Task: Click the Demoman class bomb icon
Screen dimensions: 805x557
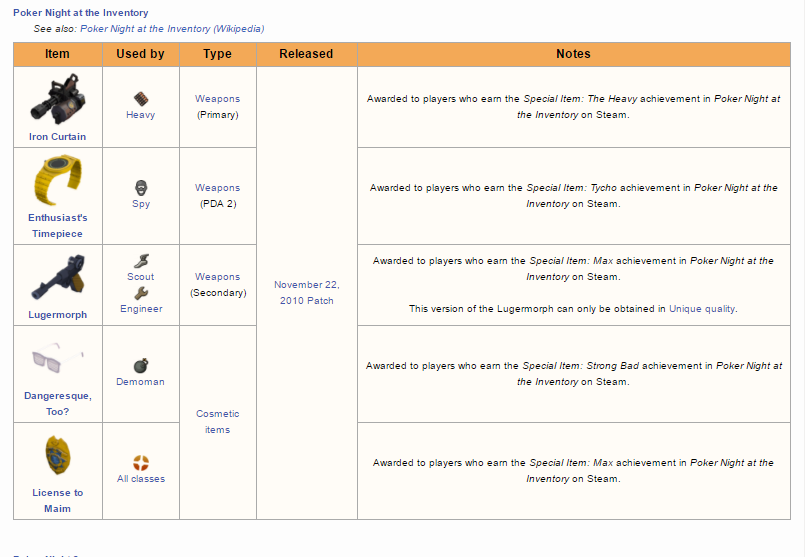Action: [x=141, y=366]
